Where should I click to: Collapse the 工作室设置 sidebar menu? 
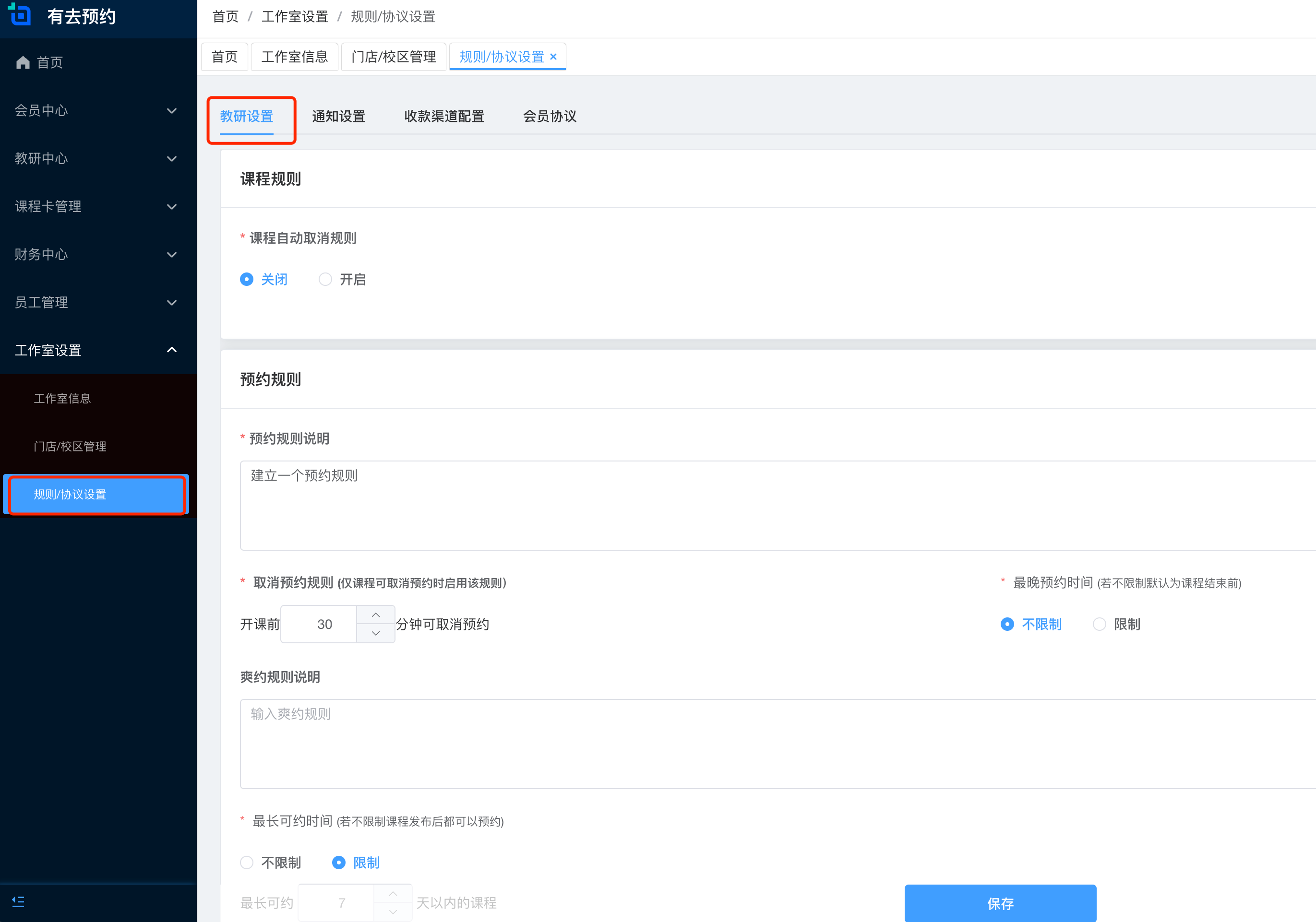[98, 350]
